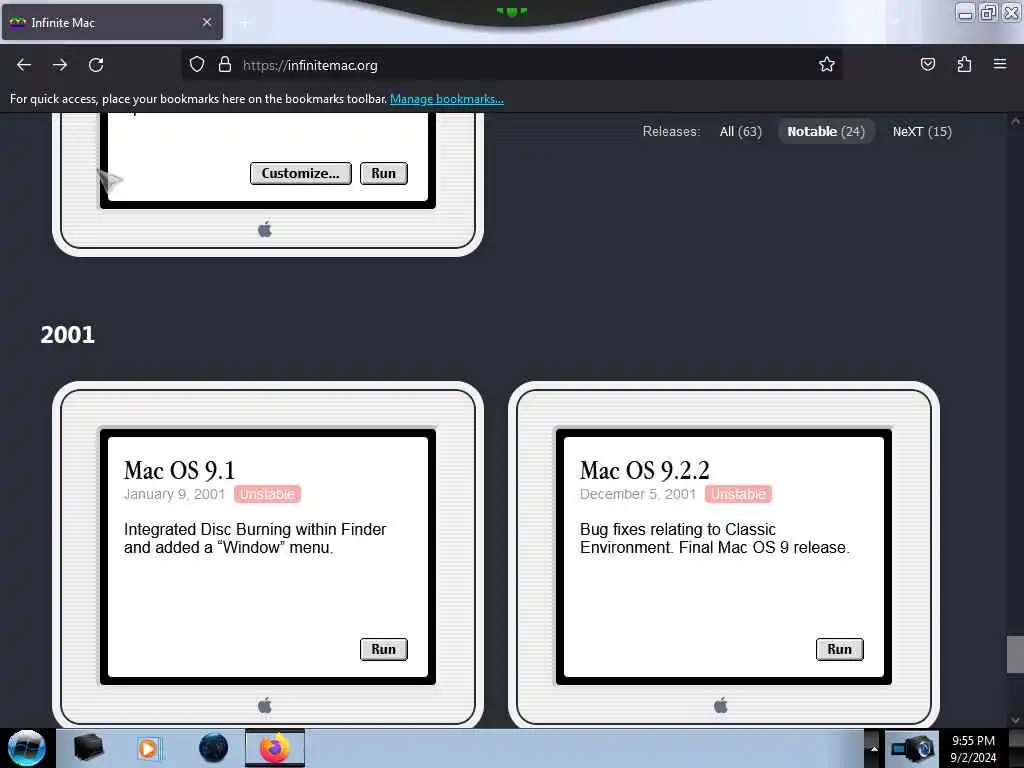Open the Pocket save icon
This screenshot has height=768, width=1024.
pos(927,64)
